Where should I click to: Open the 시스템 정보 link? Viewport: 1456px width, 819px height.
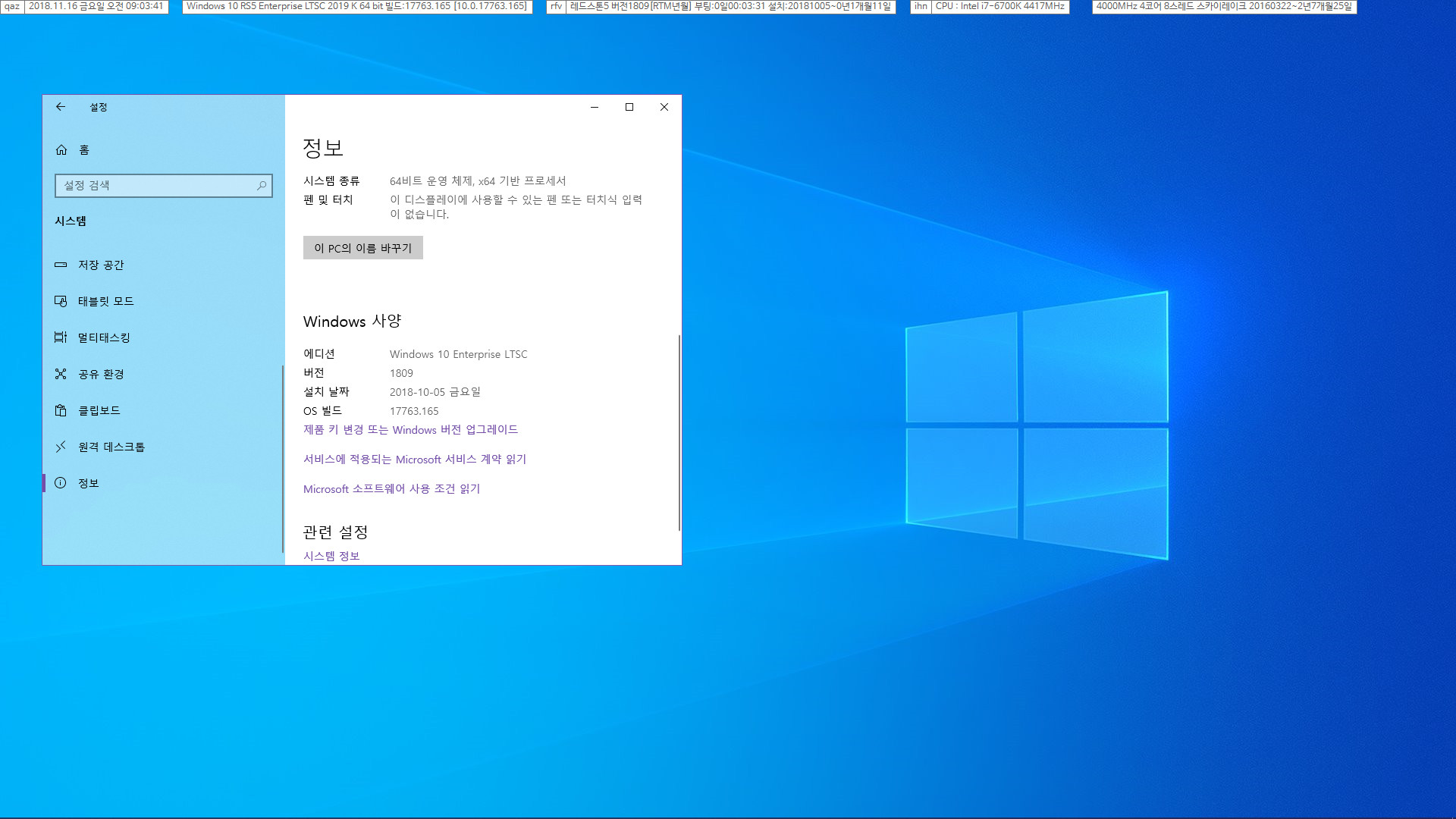[x=331, y=556]
